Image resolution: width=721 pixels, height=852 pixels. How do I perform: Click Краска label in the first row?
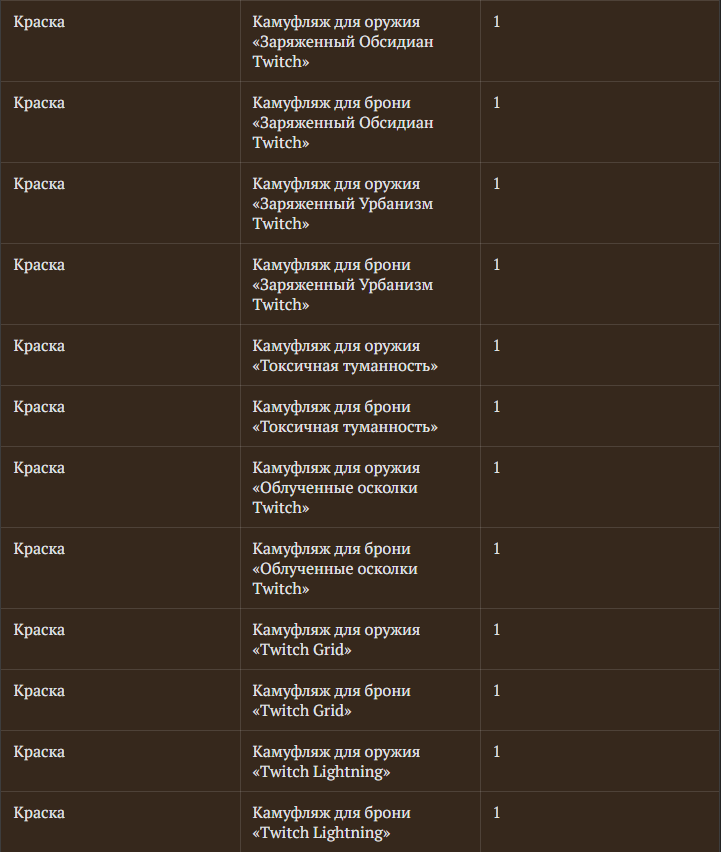39,22
